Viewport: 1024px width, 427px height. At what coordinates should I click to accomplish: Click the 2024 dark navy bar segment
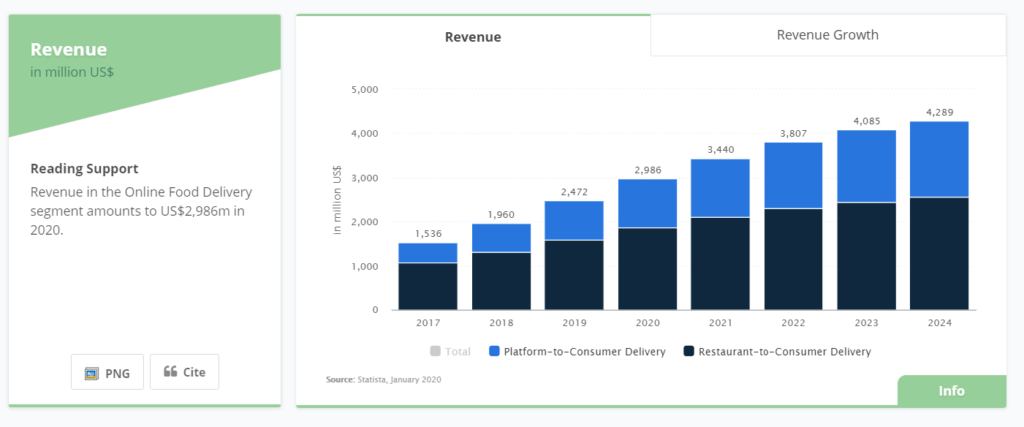(939, 254)
